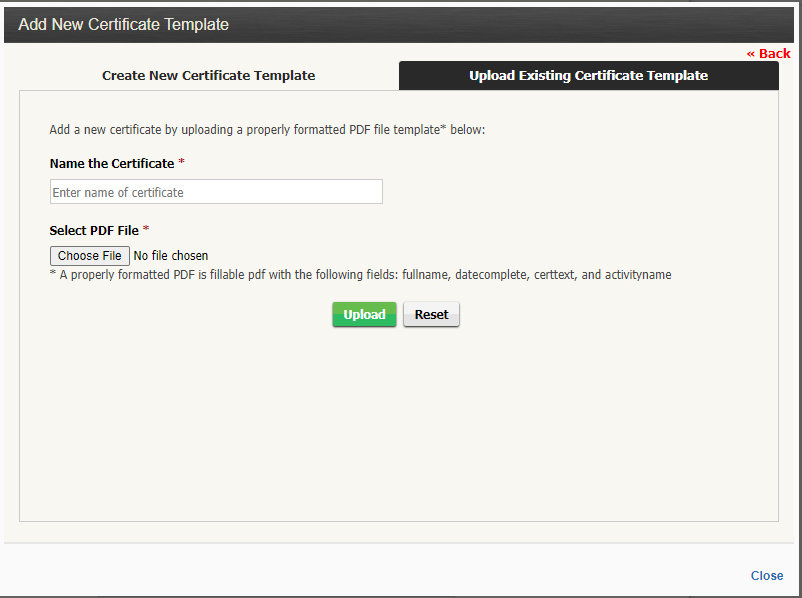This screenshot has height=598, width=802.
Task: Click the green Upload button
Action: coord(364,314)
